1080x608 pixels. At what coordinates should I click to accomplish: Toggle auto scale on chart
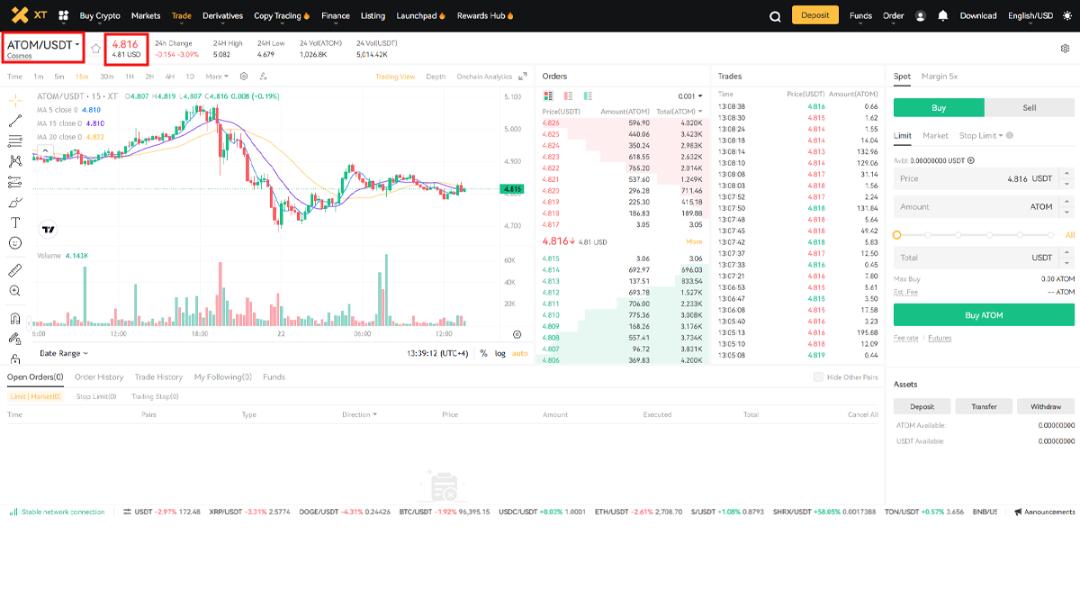tap(520, 353)
